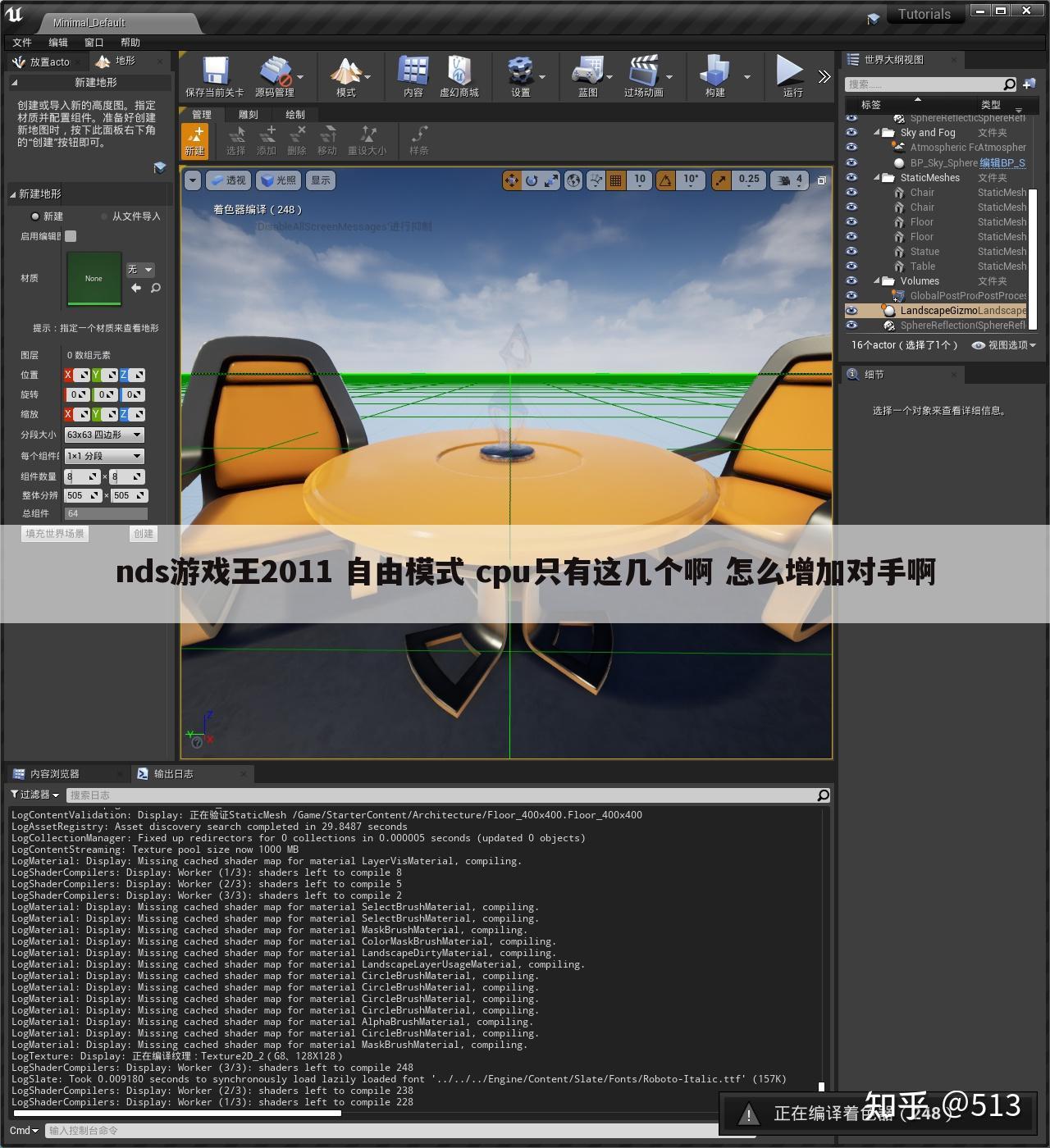The image size is (1050, 1148).
Task: Open the Help (帮助) menu
Action: [x=130, y=43]
